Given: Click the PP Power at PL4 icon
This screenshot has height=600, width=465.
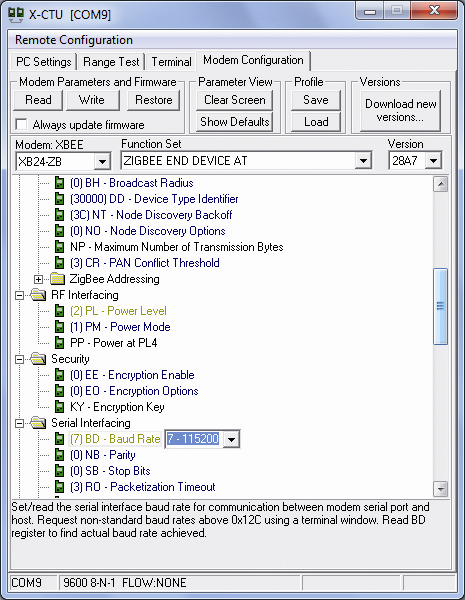Looking at the screenshot, I should tap(59, 343).
